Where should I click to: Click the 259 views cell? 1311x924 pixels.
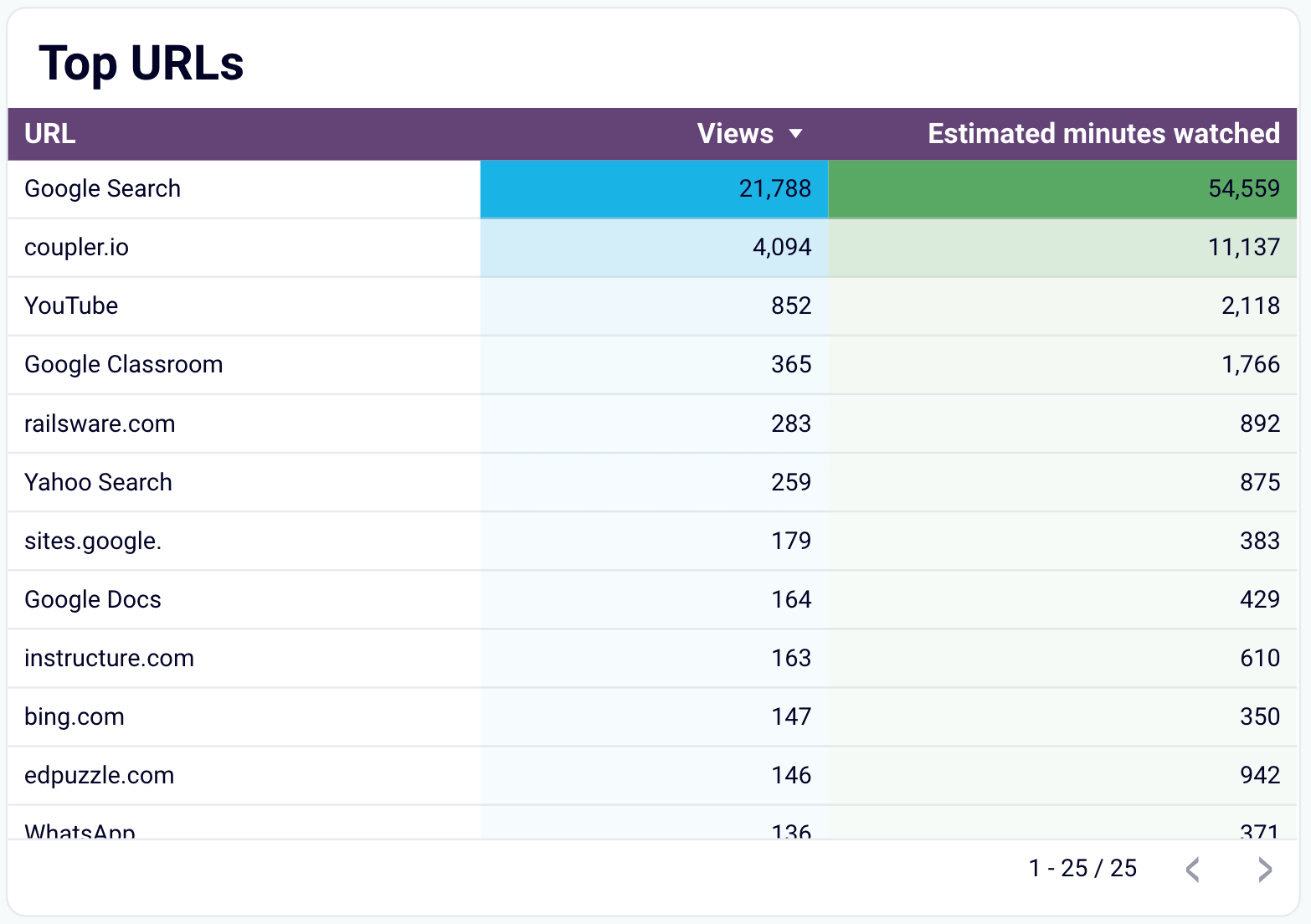click(655, 482)
